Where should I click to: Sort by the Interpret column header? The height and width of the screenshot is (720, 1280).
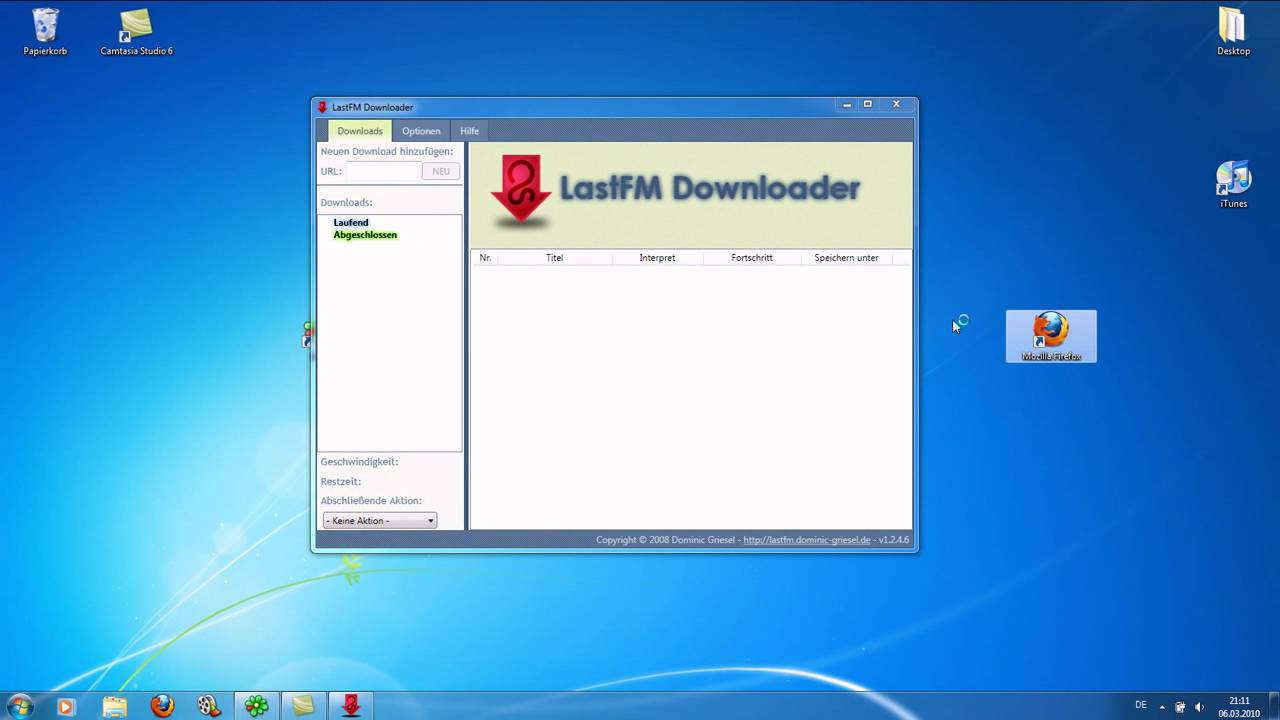click(x=657, y=258)
